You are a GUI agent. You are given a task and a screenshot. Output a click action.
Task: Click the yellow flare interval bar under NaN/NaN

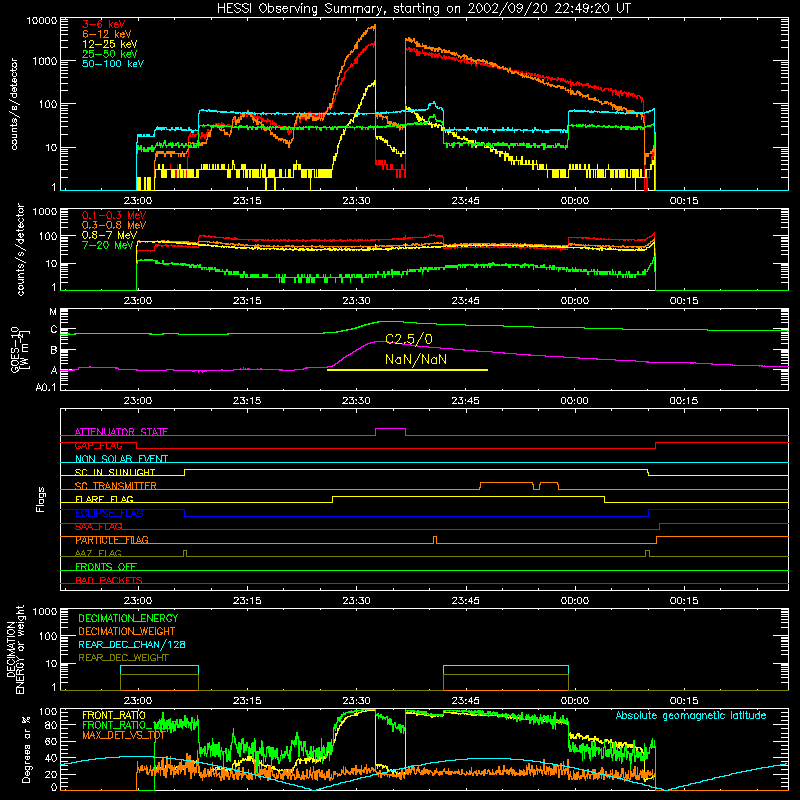click(407, 370)
